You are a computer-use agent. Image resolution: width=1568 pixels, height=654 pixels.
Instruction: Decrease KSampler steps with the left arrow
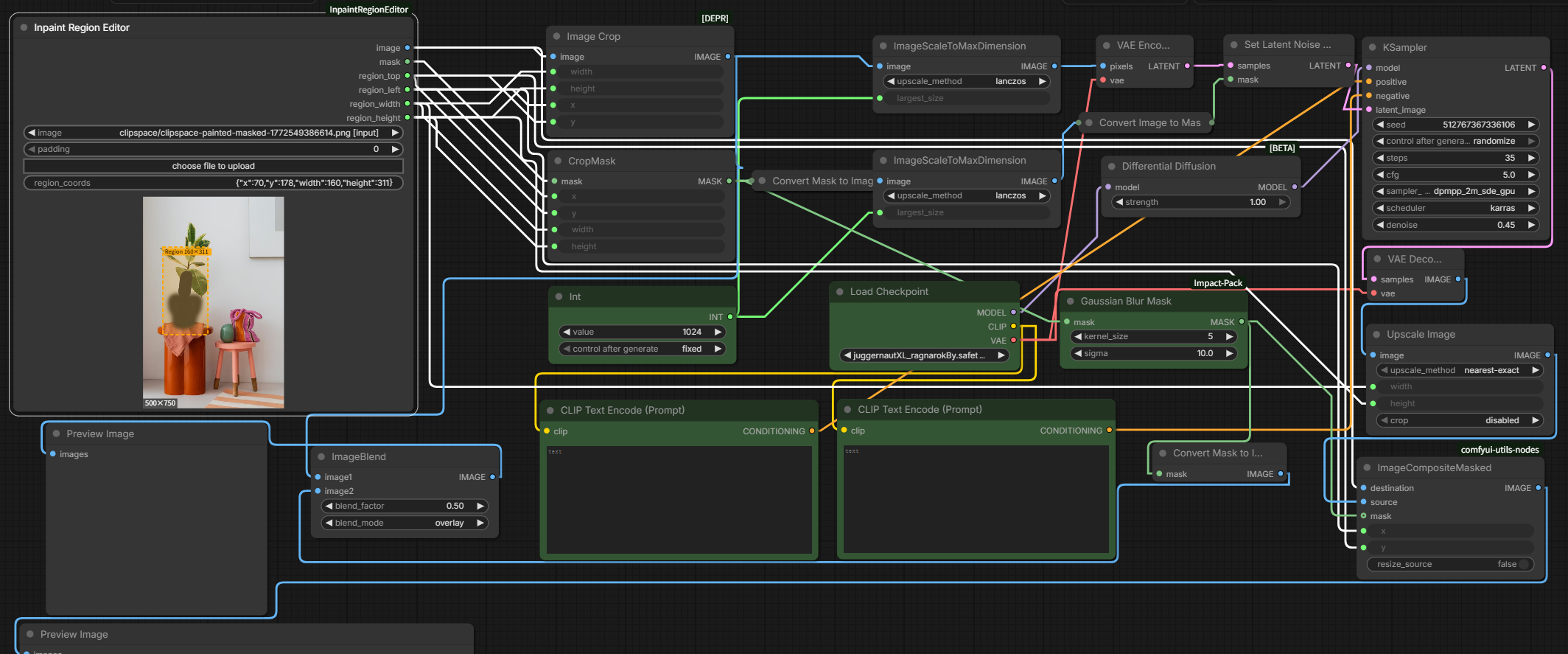coord(1380,158)
